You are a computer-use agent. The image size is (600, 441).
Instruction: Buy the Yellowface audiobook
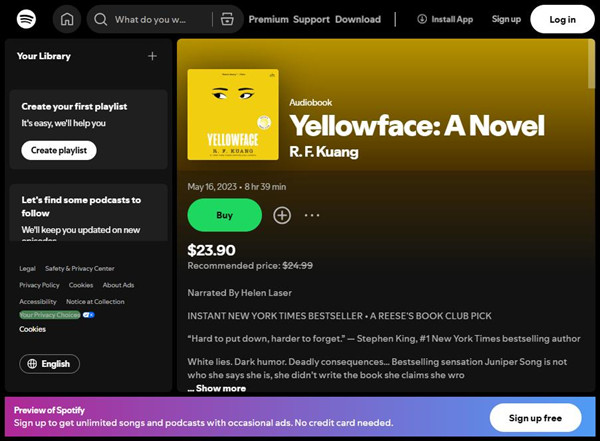(225, 215)
